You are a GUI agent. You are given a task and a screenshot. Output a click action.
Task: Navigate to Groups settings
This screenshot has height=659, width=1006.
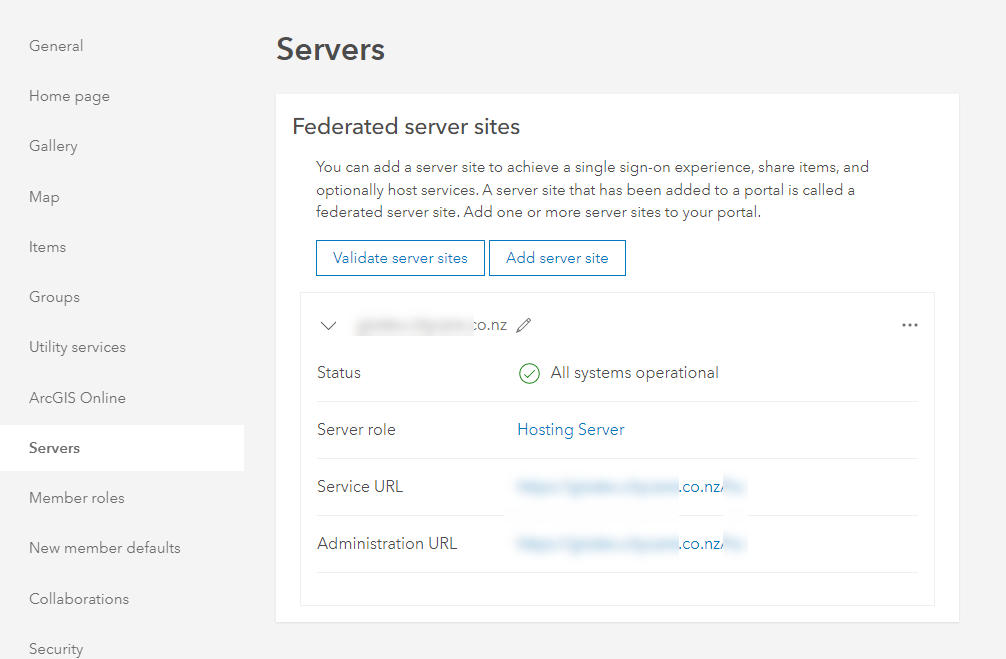point(54,297)
